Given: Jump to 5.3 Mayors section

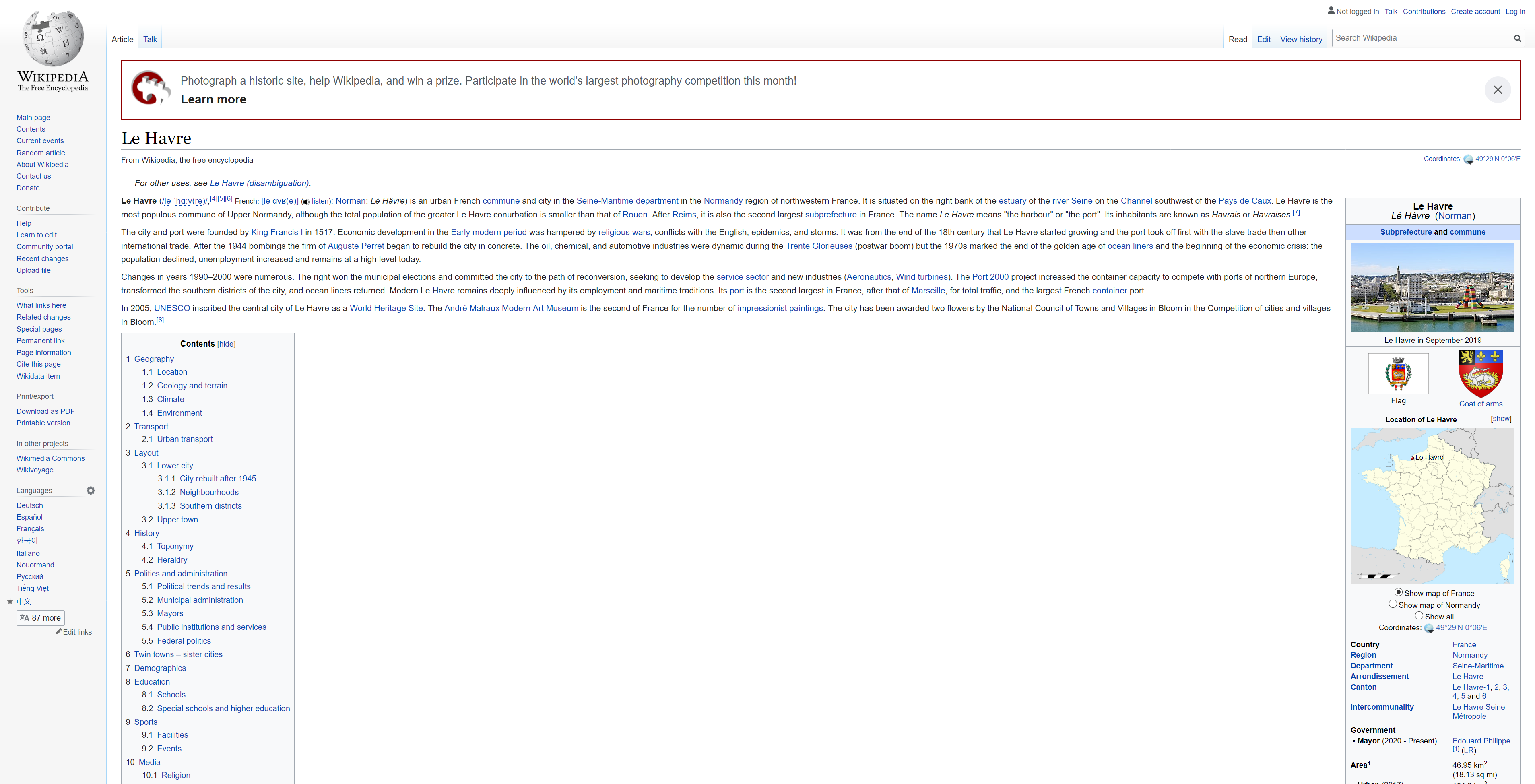Looking at the screenshot, I should 170,613.
